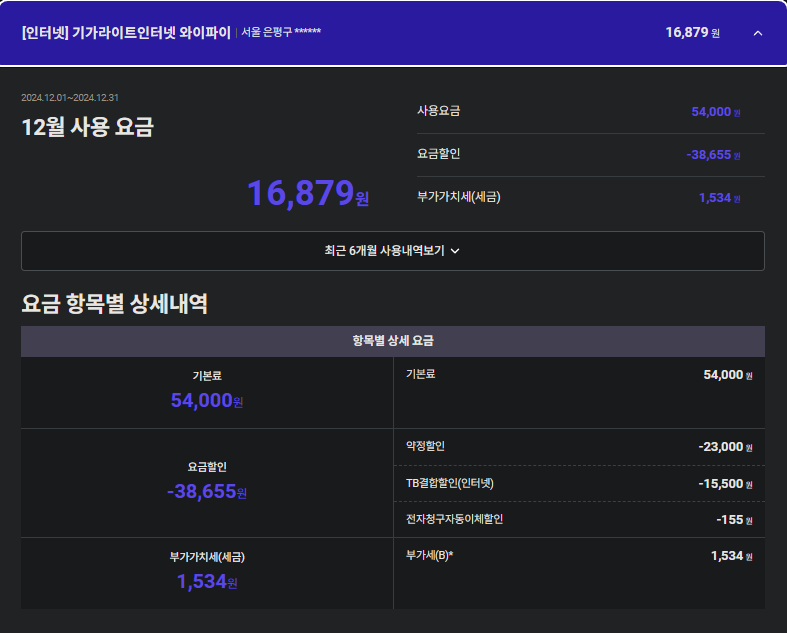Collapse the 기가라이트인터넷 와이파이 panel chevron
Screen dimensions: 787x633
pyautogui.click(x=757, y=33)
